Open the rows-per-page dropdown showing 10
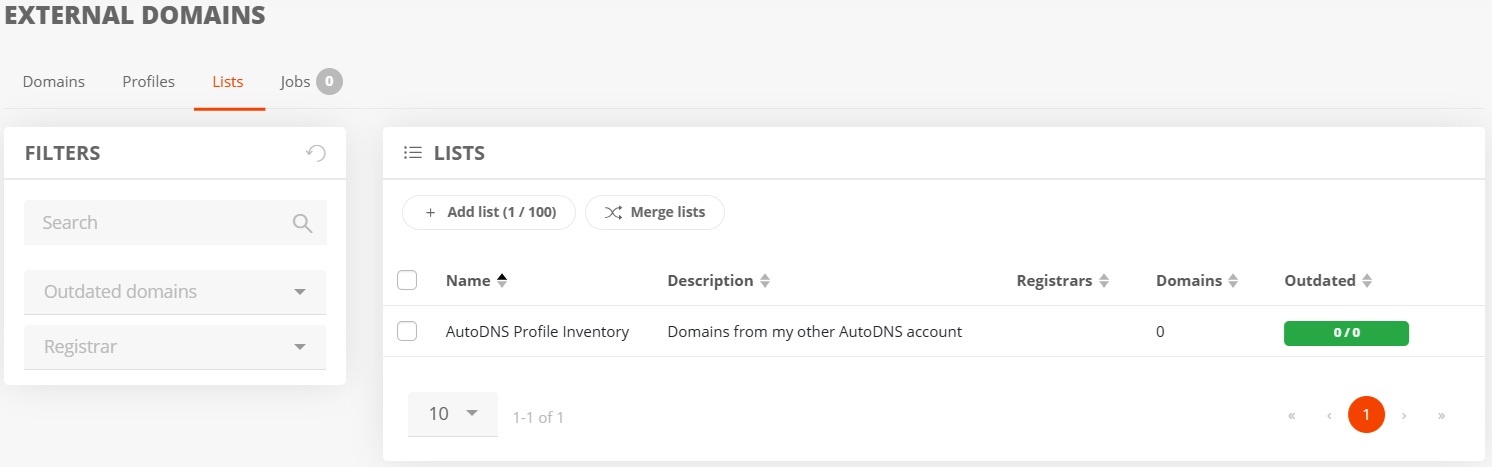1492x467 pixels. [x=453, y=414]
